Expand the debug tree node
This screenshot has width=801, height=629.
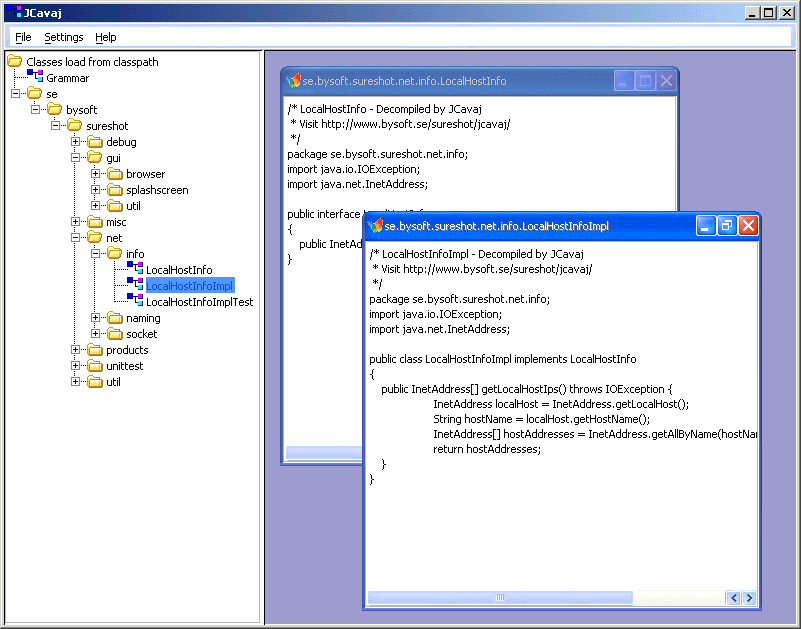(75, 142)
